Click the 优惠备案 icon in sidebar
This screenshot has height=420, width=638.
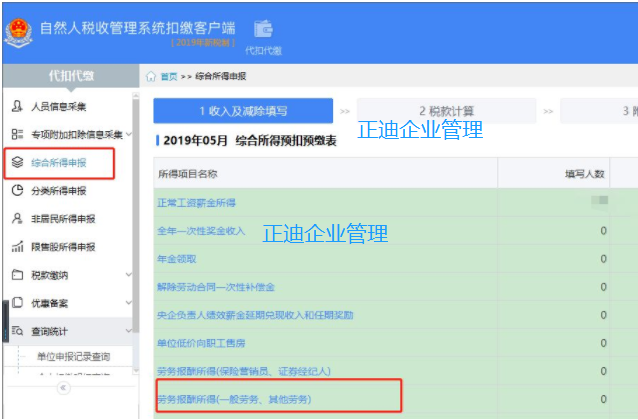click(17, 303)
